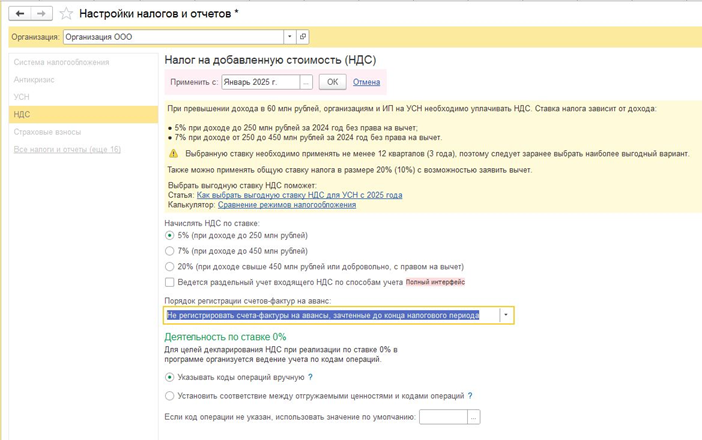Open Страховые взносы sidebar section
This screenshot has height=440, width=702.
[x=47, y=132]
